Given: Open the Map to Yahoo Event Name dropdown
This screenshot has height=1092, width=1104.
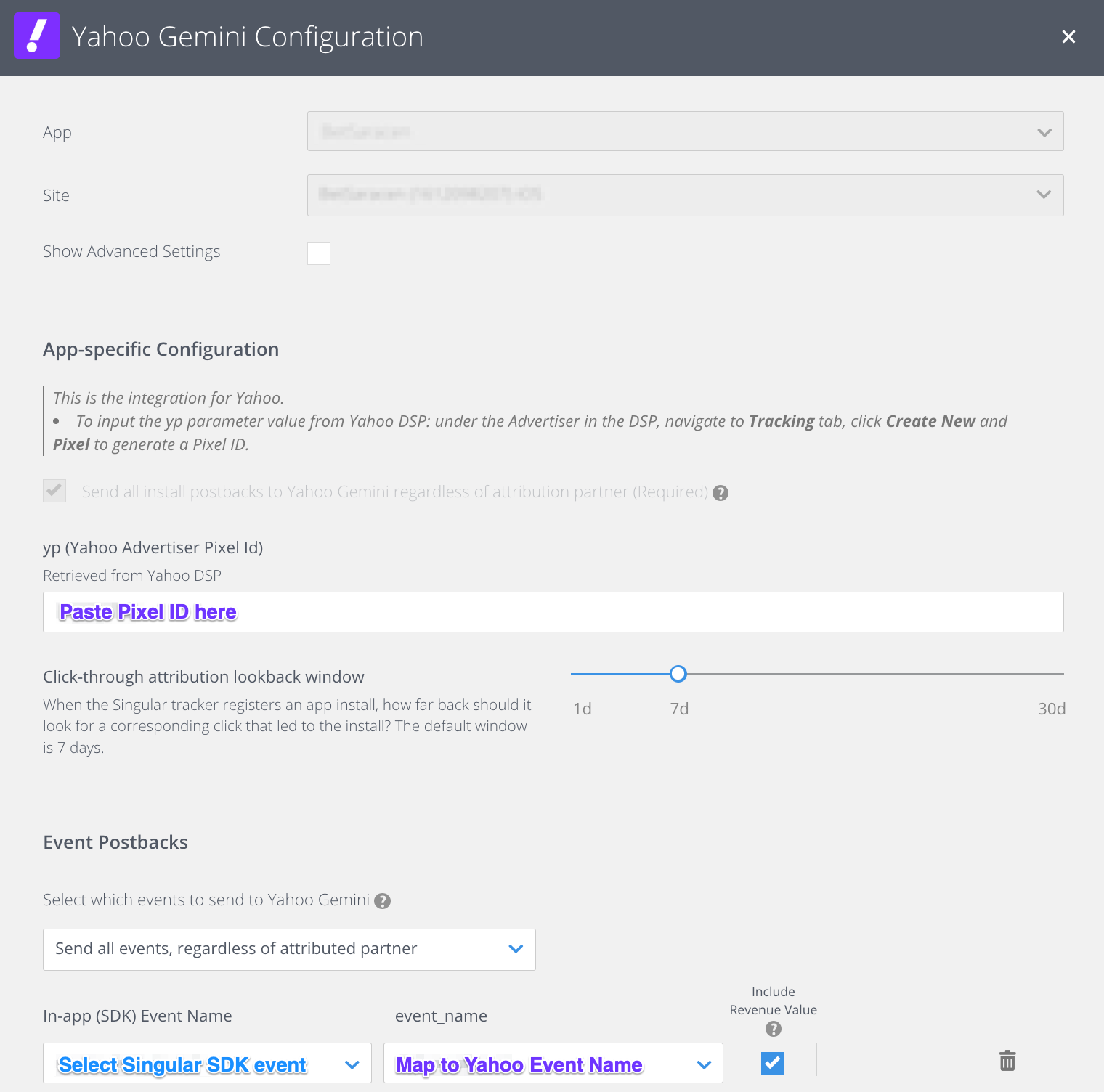Looking at the screenshot, I should pos(553,1064).
